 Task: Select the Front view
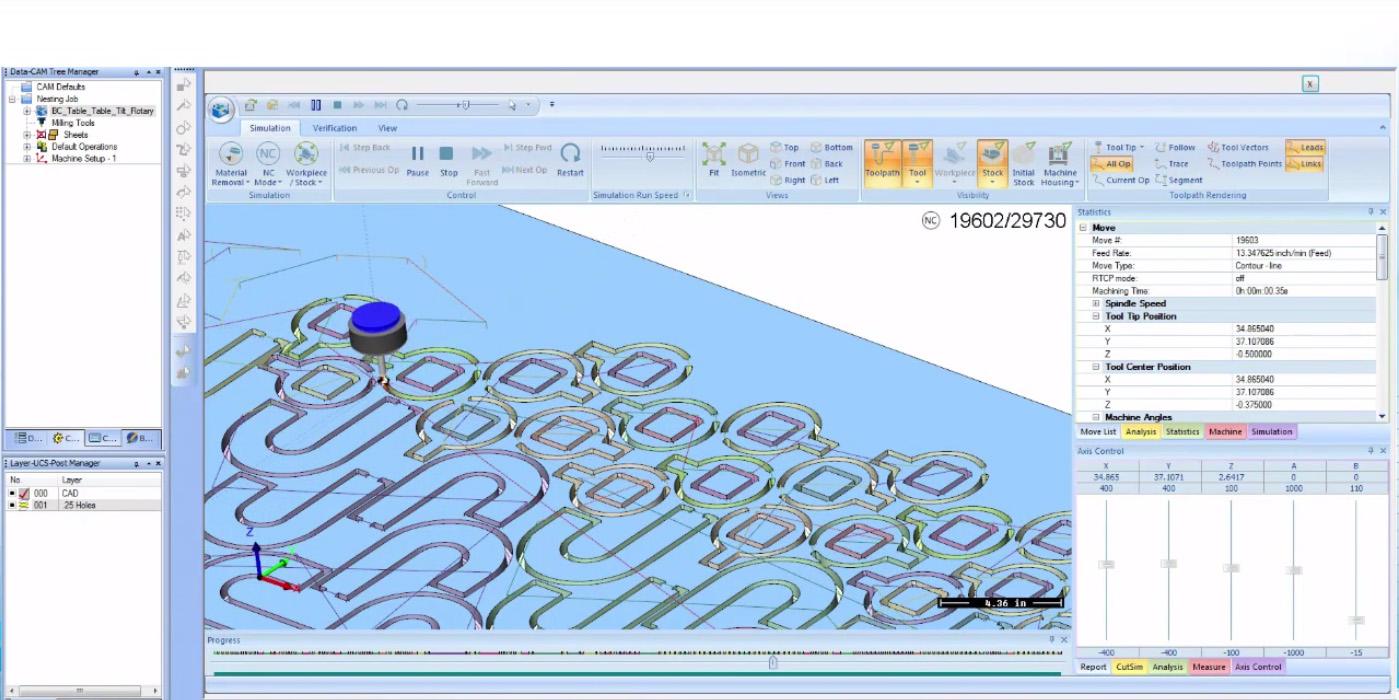pyautogui.click(x=788, y=164)
